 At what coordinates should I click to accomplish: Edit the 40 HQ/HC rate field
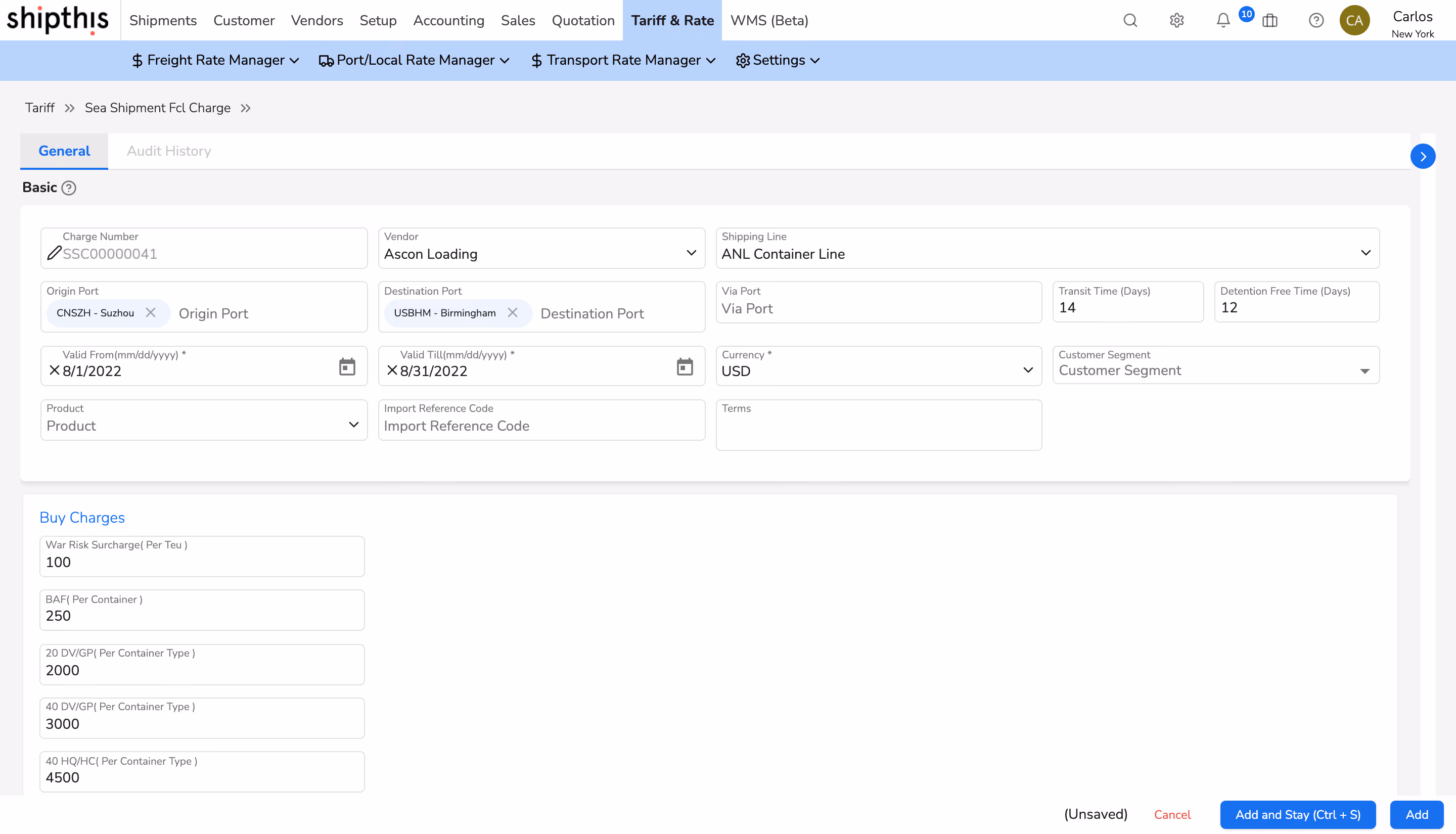tap(202, 772)
